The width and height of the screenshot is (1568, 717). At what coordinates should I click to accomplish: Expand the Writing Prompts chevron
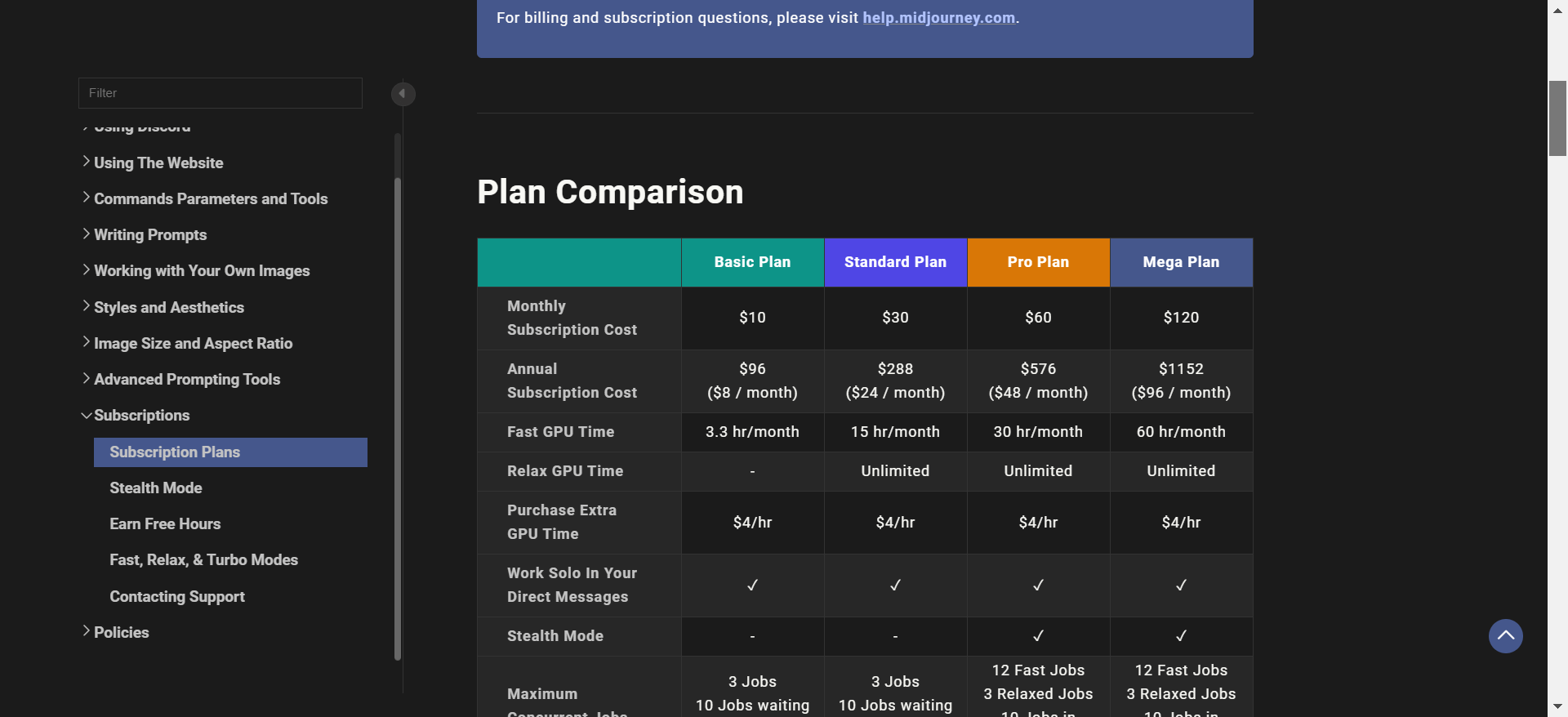click(x=87, y=234)
